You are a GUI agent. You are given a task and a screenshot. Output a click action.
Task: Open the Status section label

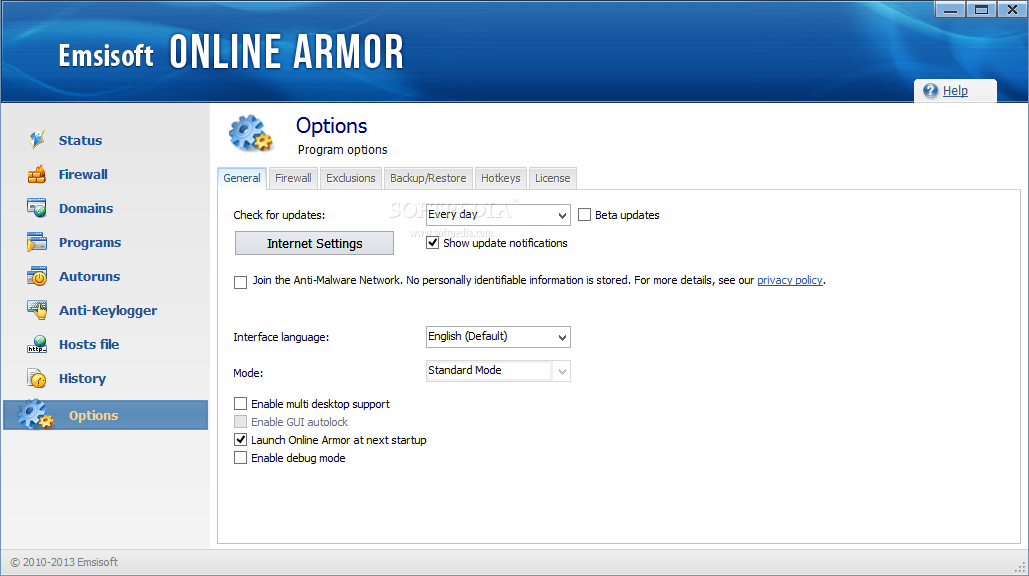point(80,140)
